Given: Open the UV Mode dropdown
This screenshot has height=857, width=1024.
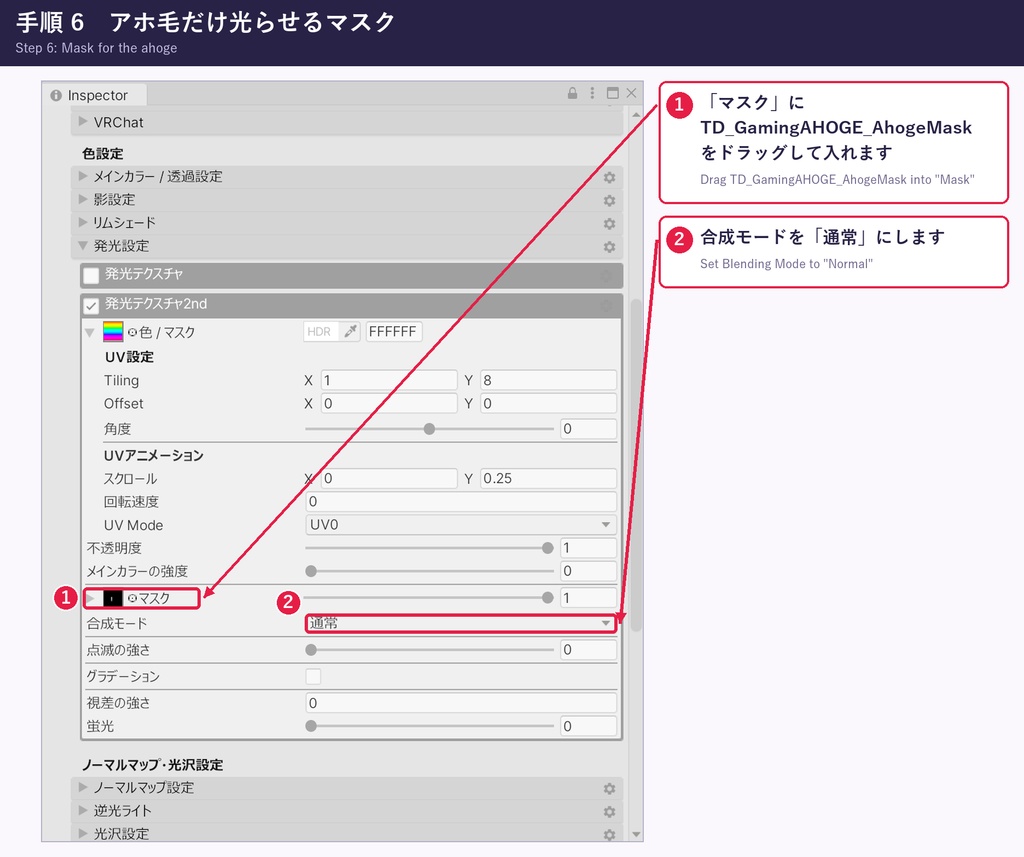Looking at the screenshot, I should click(461, 525).
